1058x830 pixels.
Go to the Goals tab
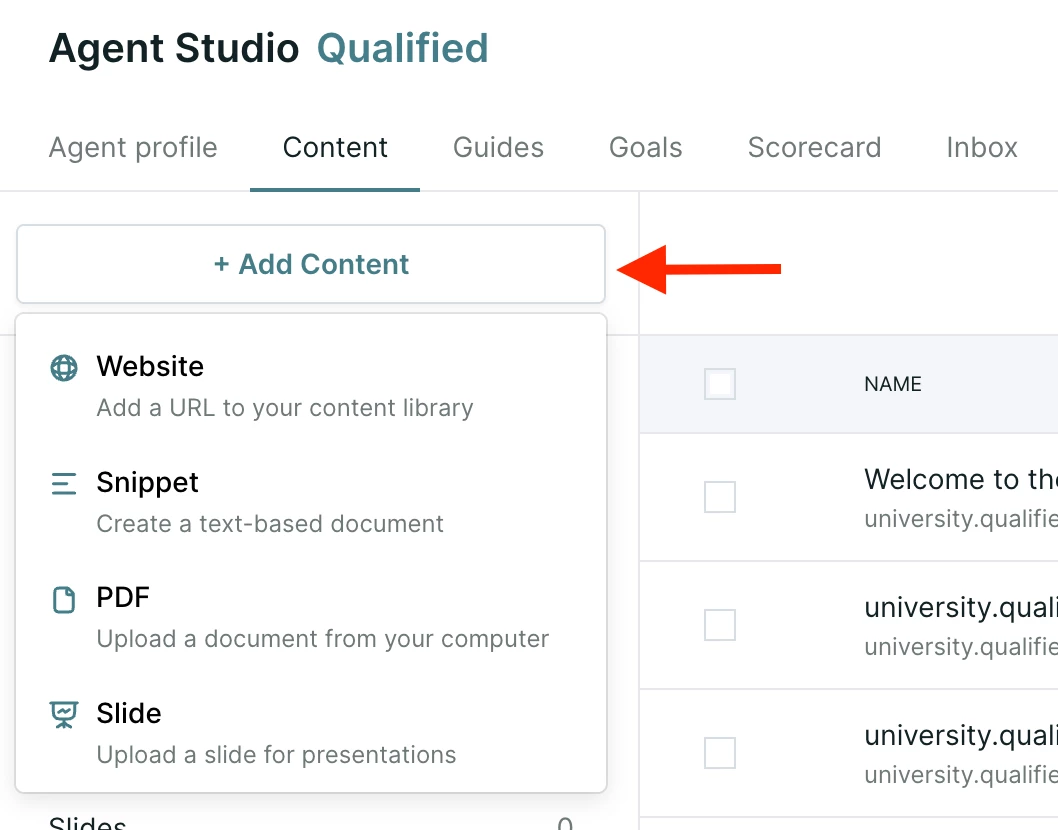click(x=646, y=147)
